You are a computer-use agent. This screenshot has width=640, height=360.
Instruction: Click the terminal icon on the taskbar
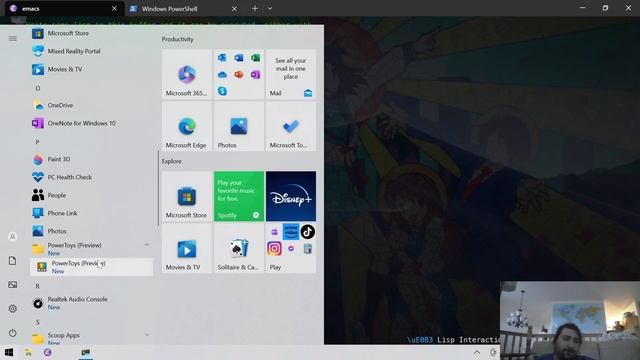(86, 352)
